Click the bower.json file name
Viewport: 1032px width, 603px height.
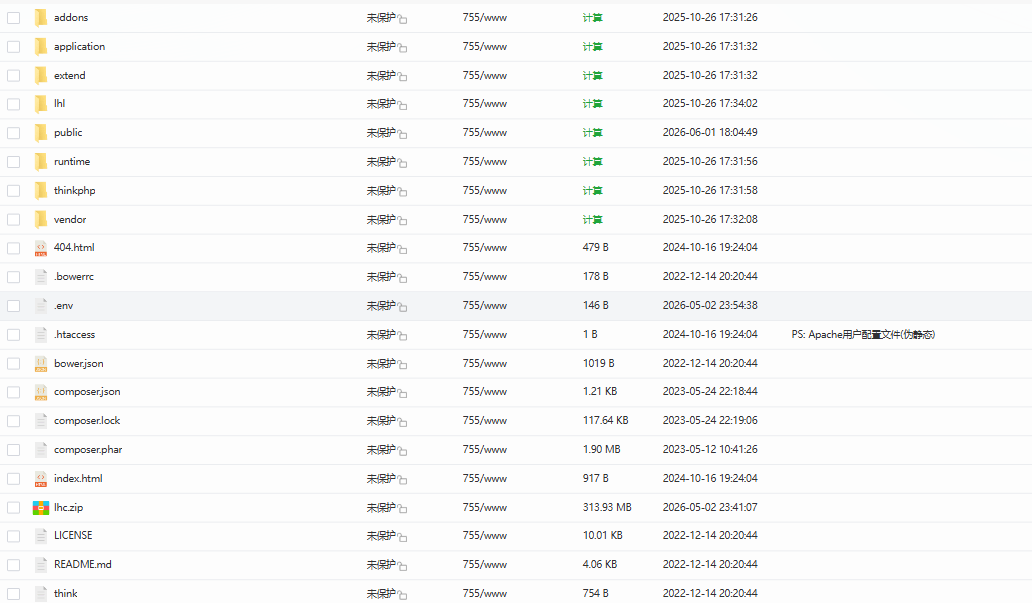pos(78,363)
